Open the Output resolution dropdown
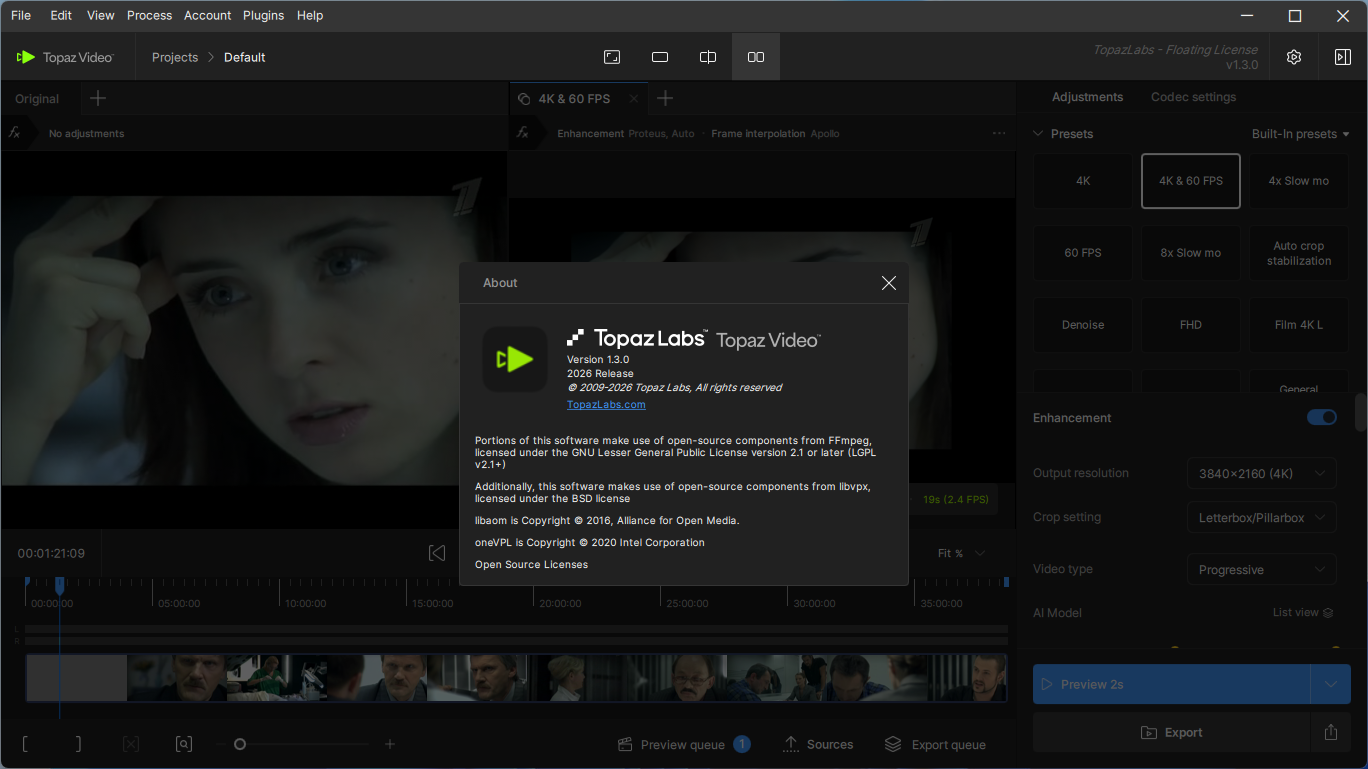1368x769 pixels. tap(1261, 473)
